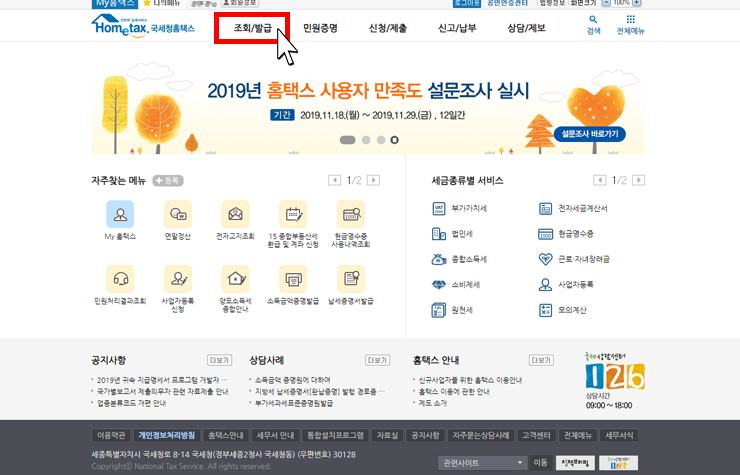Select 종합소득세 tax service
The image size is (740, 475).
tap(459, 259)
